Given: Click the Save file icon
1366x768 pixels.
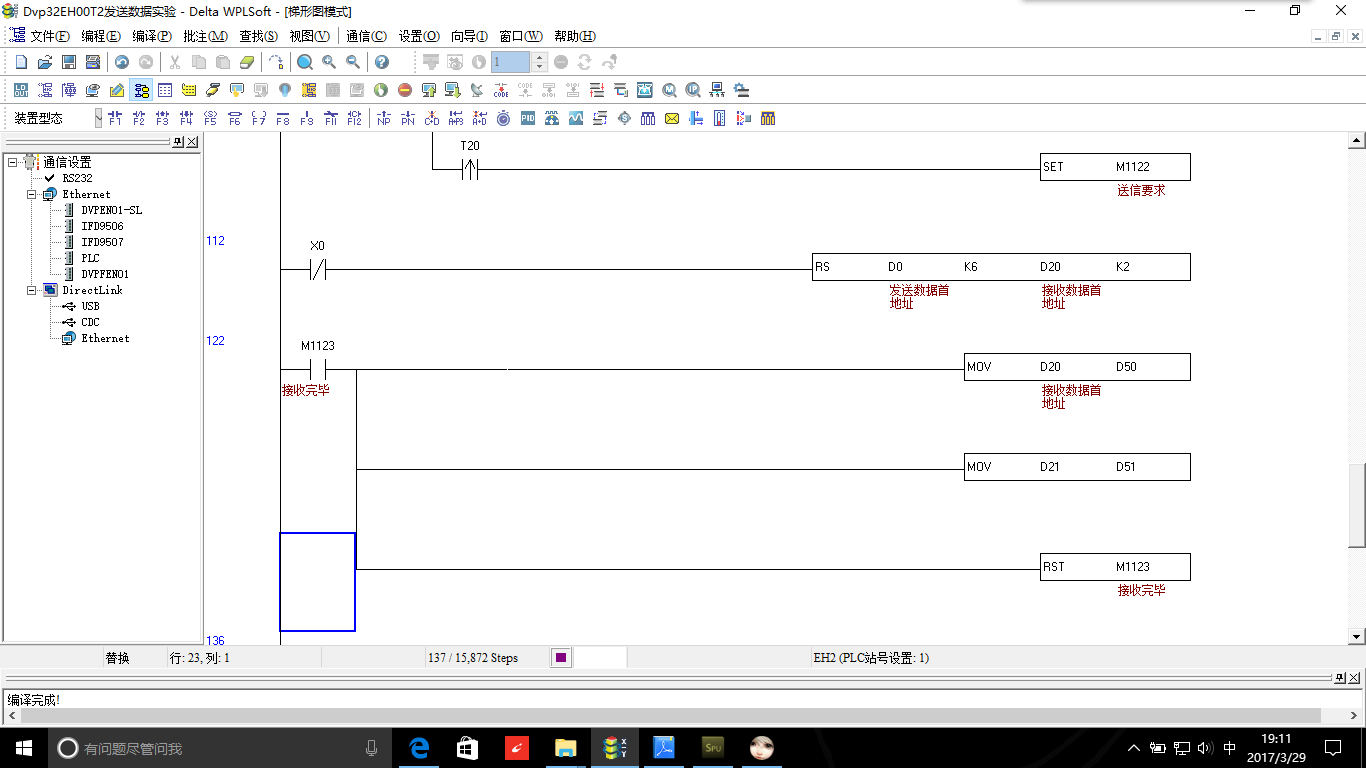Looking at the screenshot, I should [69, 62].
